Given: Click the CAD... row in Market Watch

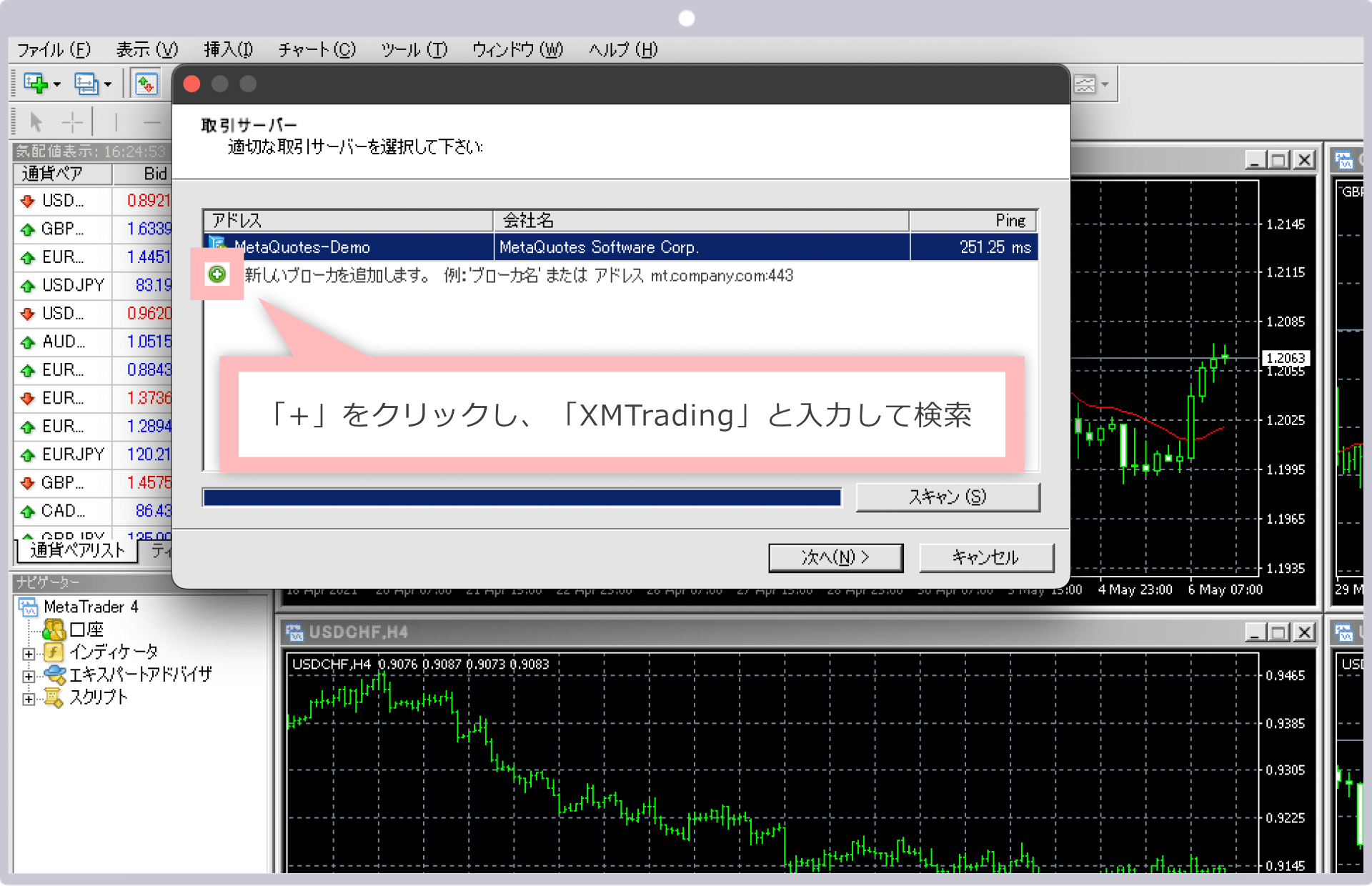Looking at the screenshot, I should click(93, 511).
